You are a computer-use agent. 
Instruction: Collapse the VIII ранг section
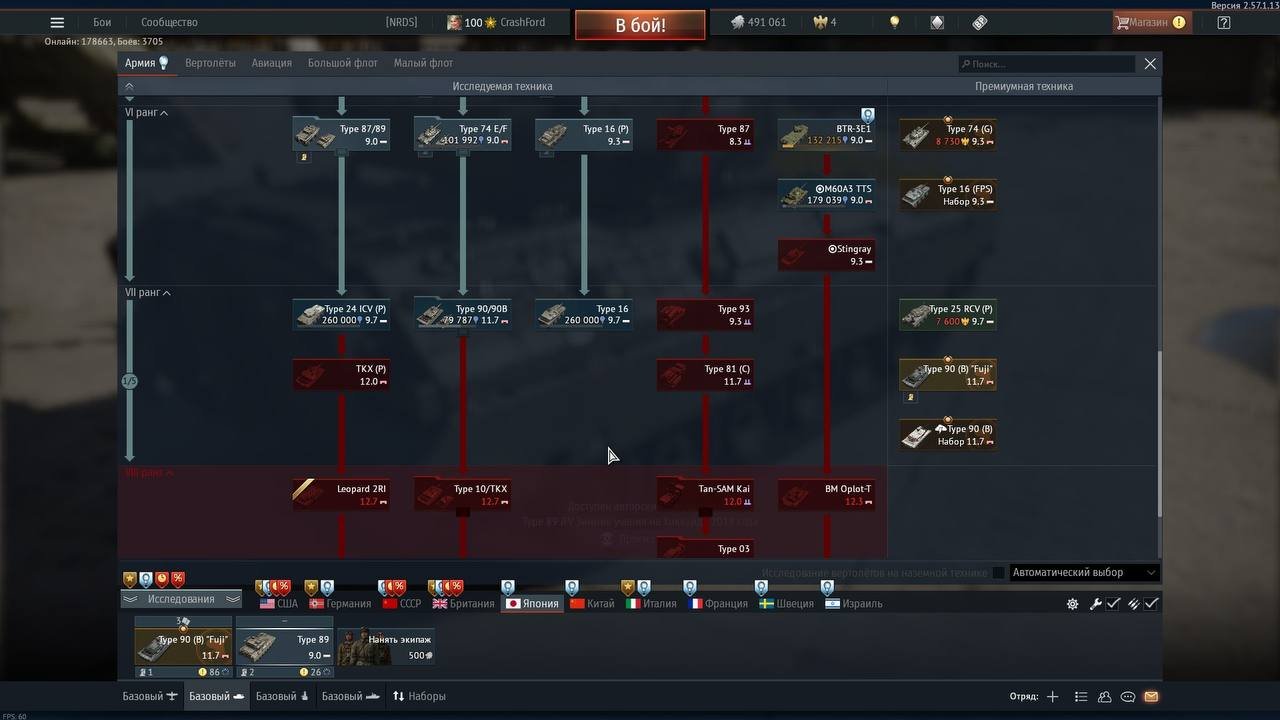(x=149, y=473)
